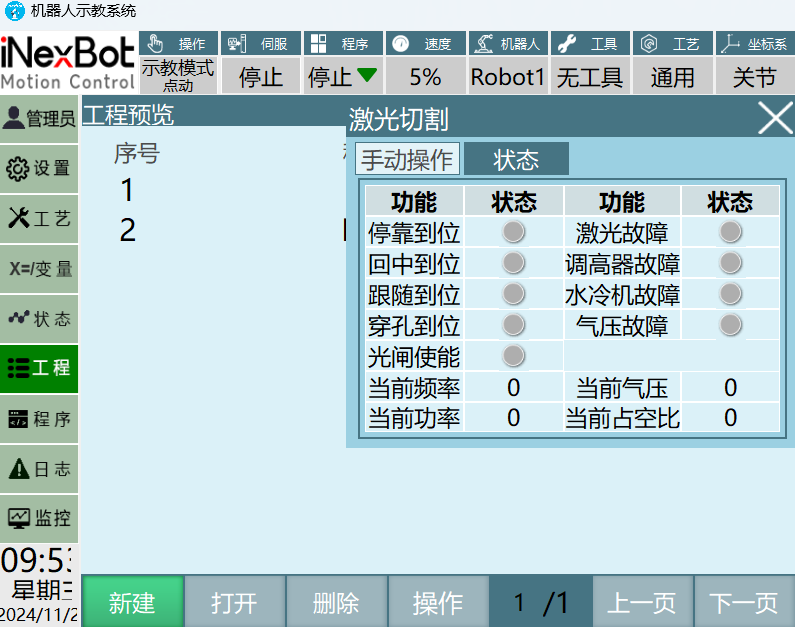Open the 变量 variables panel
The height and width of the screenshot is (627, 795).
click(x=39, y=269)
